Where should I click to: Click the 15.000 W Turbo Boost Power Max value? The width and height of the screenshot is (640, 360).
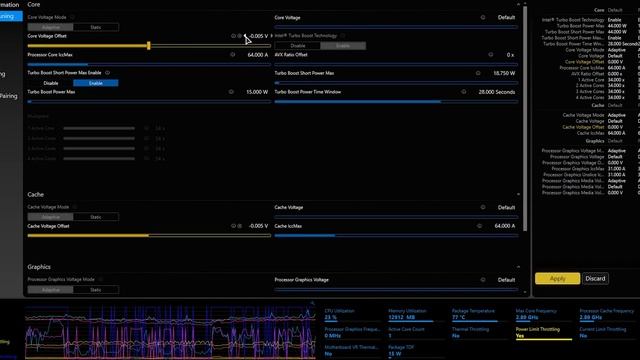tap(257, 92)
